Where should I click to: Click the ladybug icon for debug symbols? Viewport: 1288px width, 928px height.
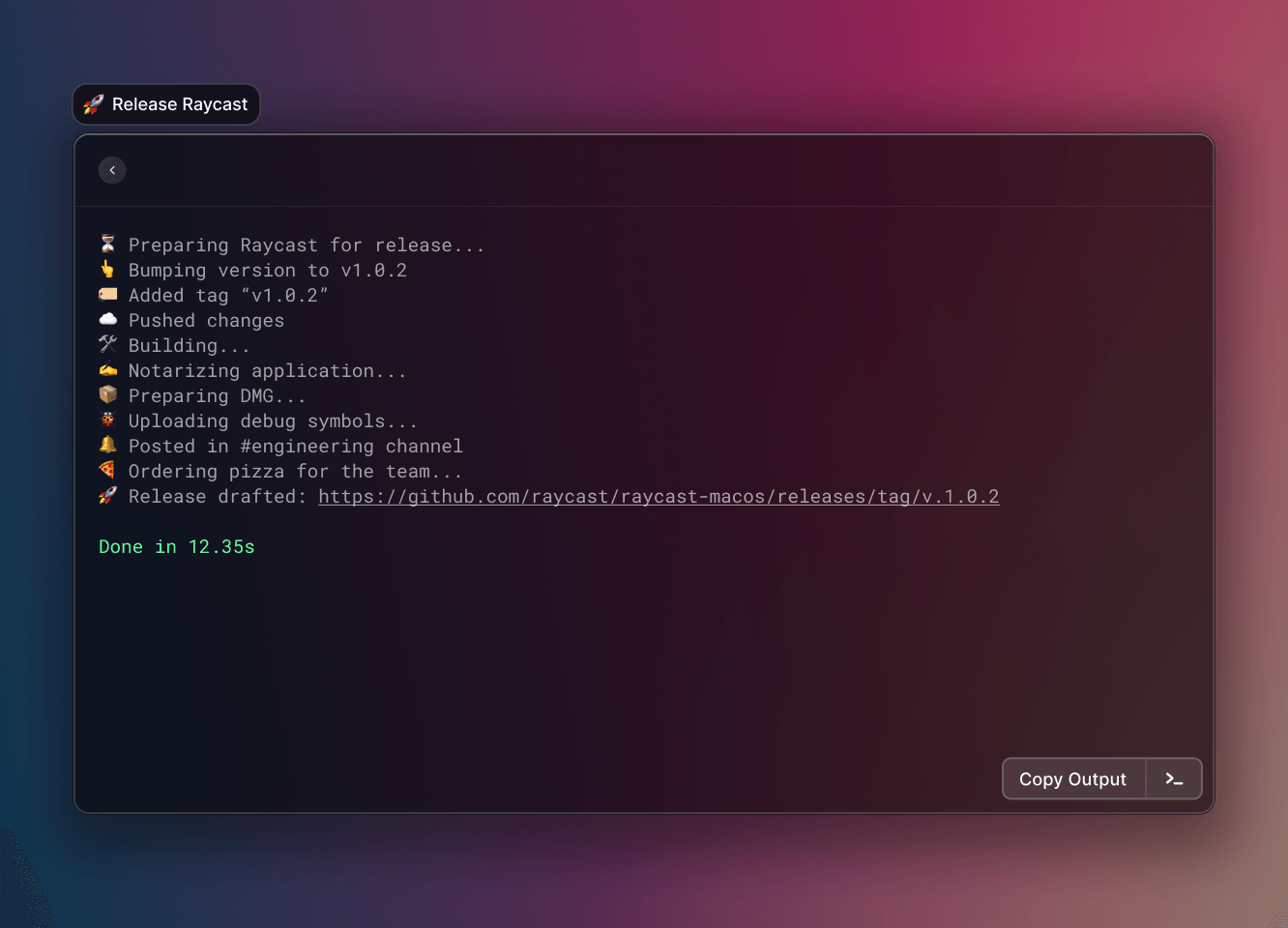click(x=108, y=420)
